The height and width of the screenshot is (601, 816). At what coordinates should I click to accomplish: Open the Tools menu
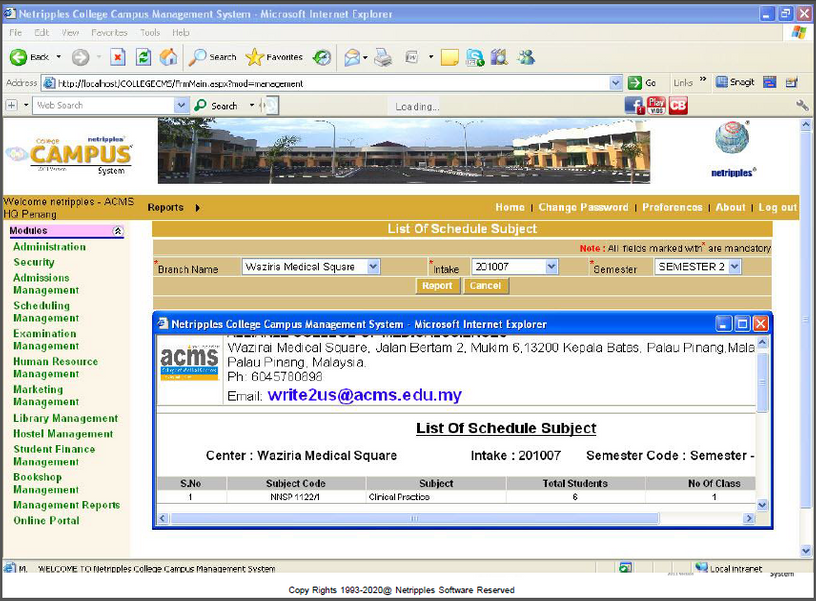point(150,33)
